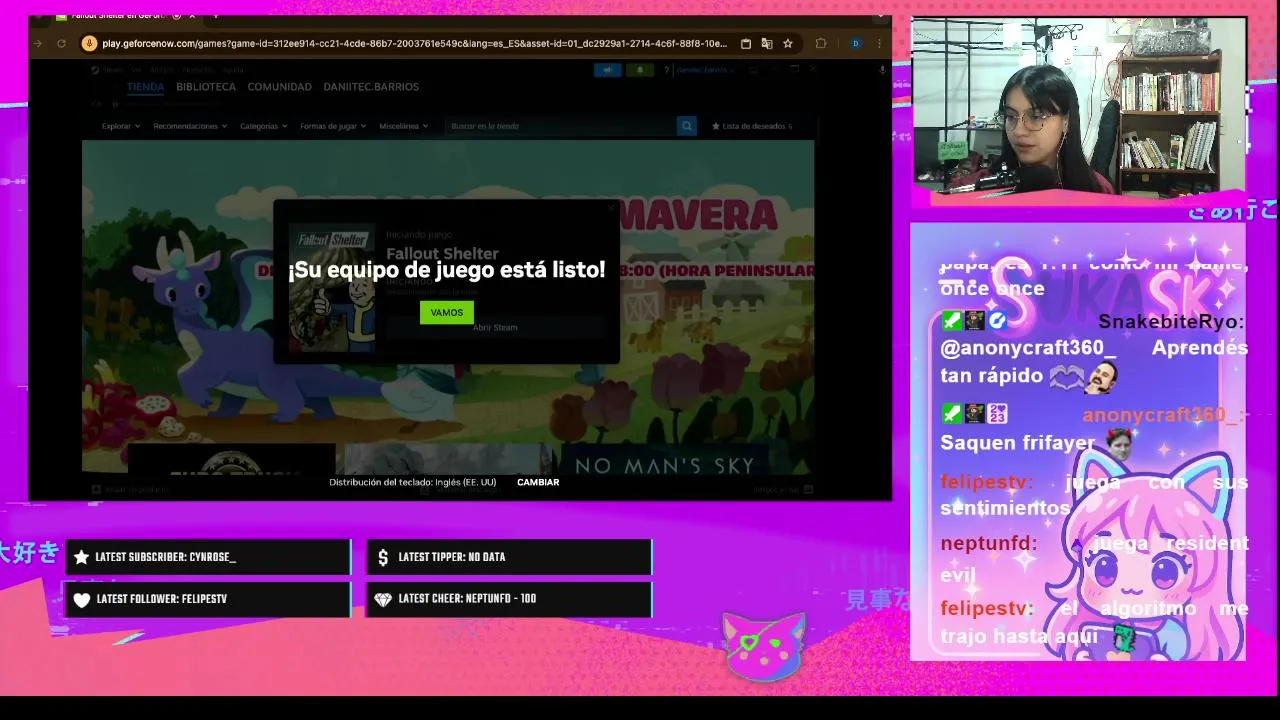1280x720 pixels.
Task: Open a new Chrome tab
Action: 216,16
